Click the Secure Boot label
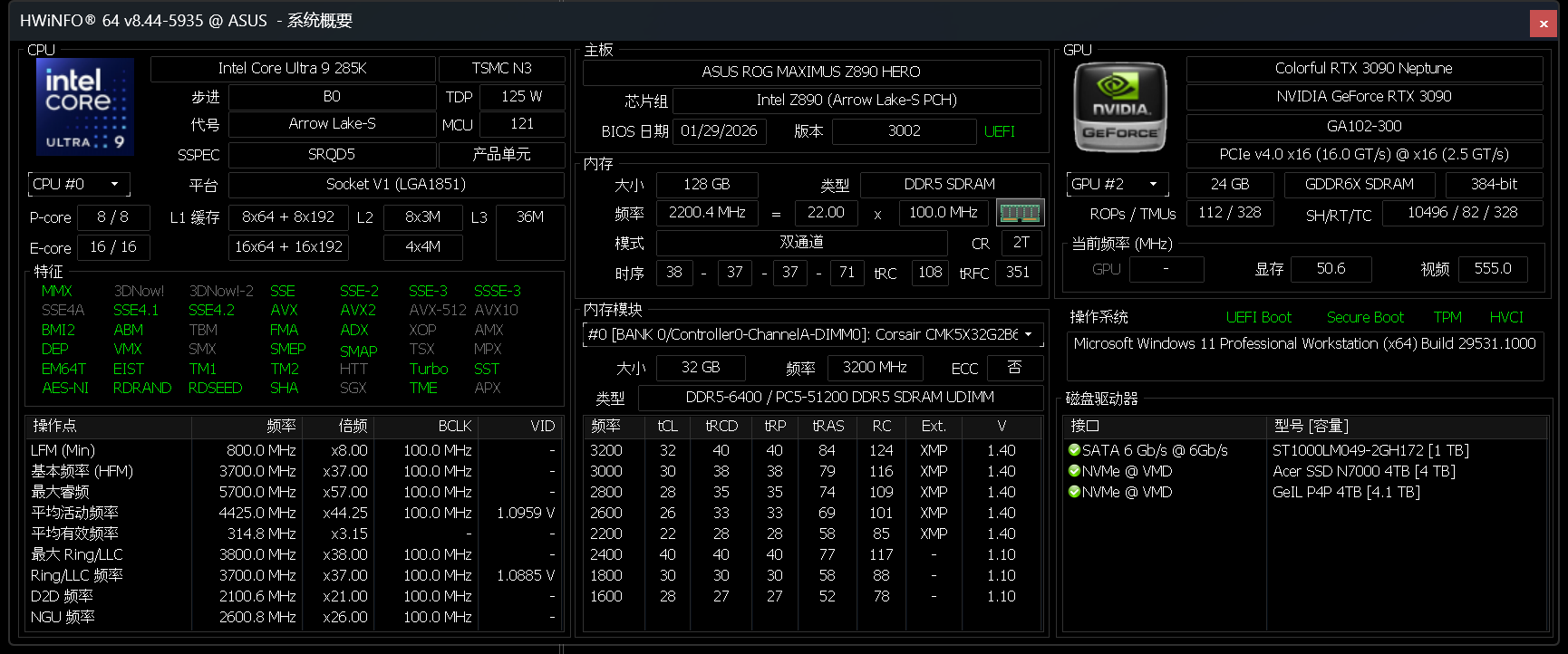Viewport: 1568px width, 654px height. tap(1365, 317)
